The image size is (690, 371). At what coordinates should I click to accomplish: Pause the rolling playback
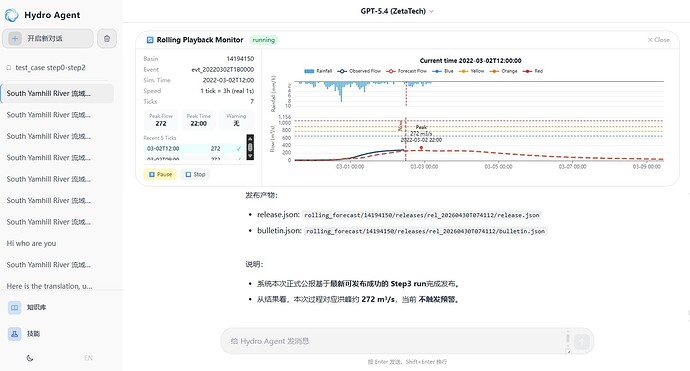coord(160,174)
